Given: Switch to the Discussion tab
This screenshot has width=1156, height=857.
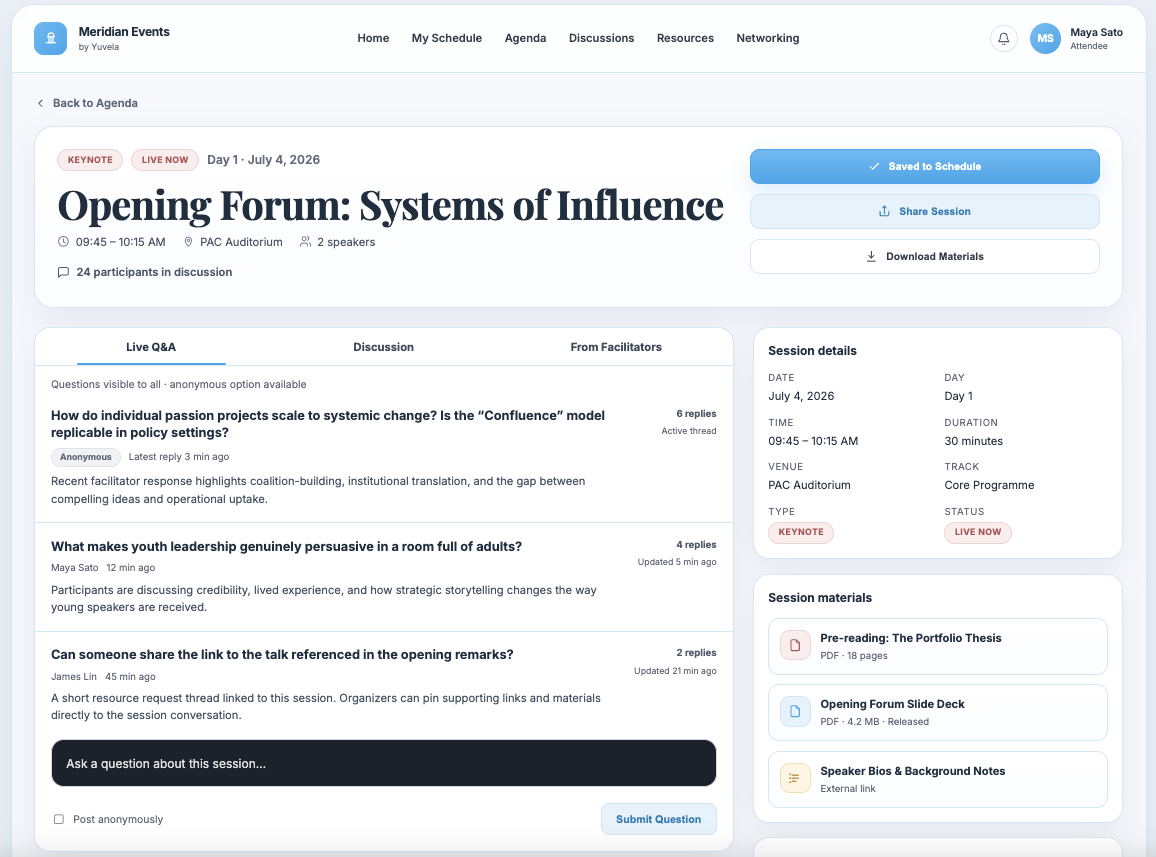Looking at the screenshot, I should tap(383, 347).
